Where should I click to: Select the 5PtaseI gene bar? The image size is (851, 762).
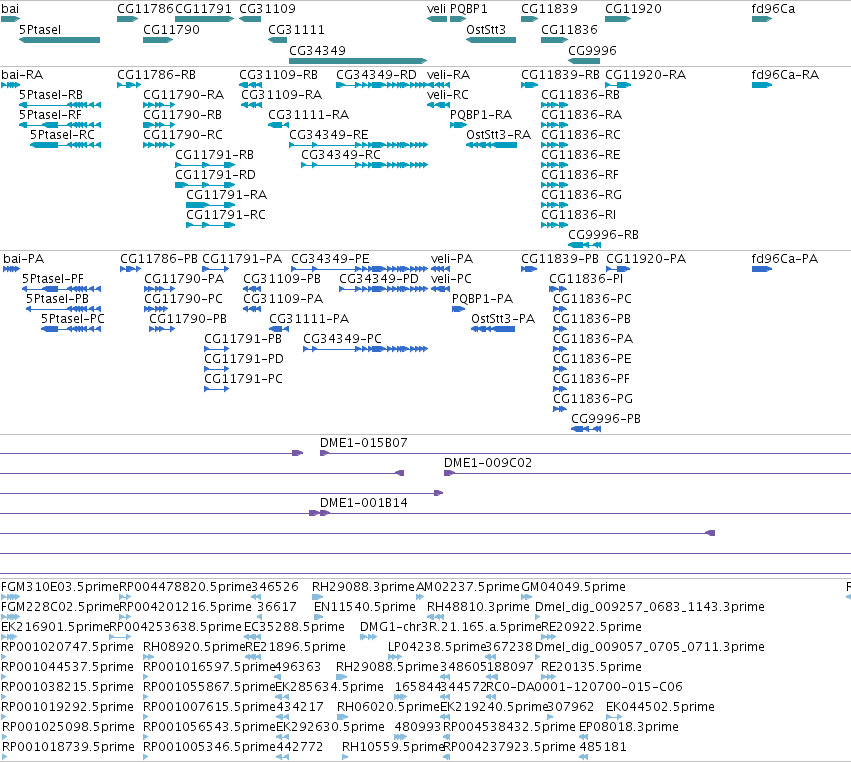coord(60,40)
